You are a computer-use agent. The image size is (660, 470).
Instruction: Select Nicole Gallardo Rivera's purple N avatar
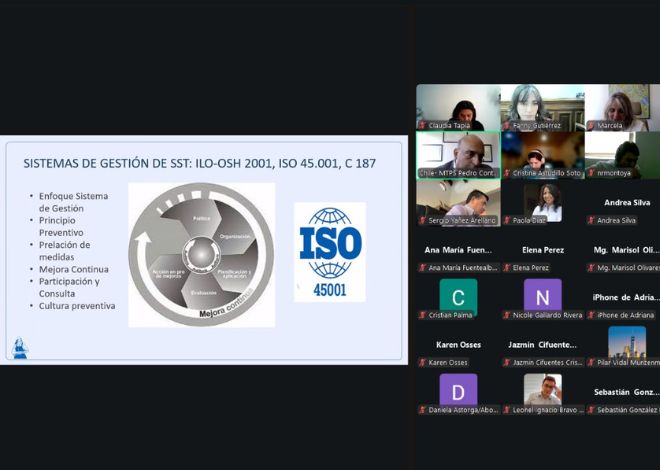click(x=542, y=296)
